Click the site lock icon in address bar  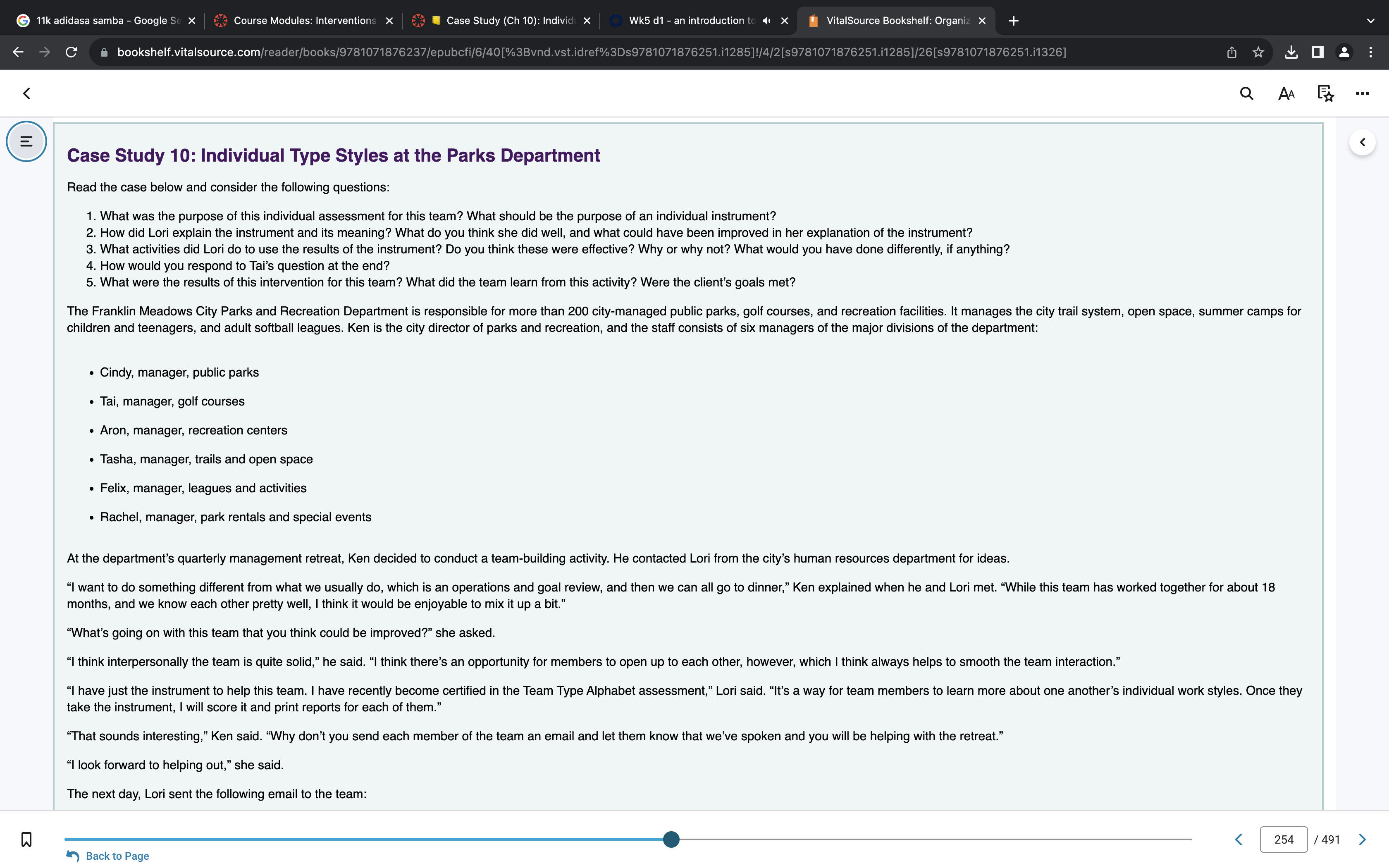tap(104, 52)
